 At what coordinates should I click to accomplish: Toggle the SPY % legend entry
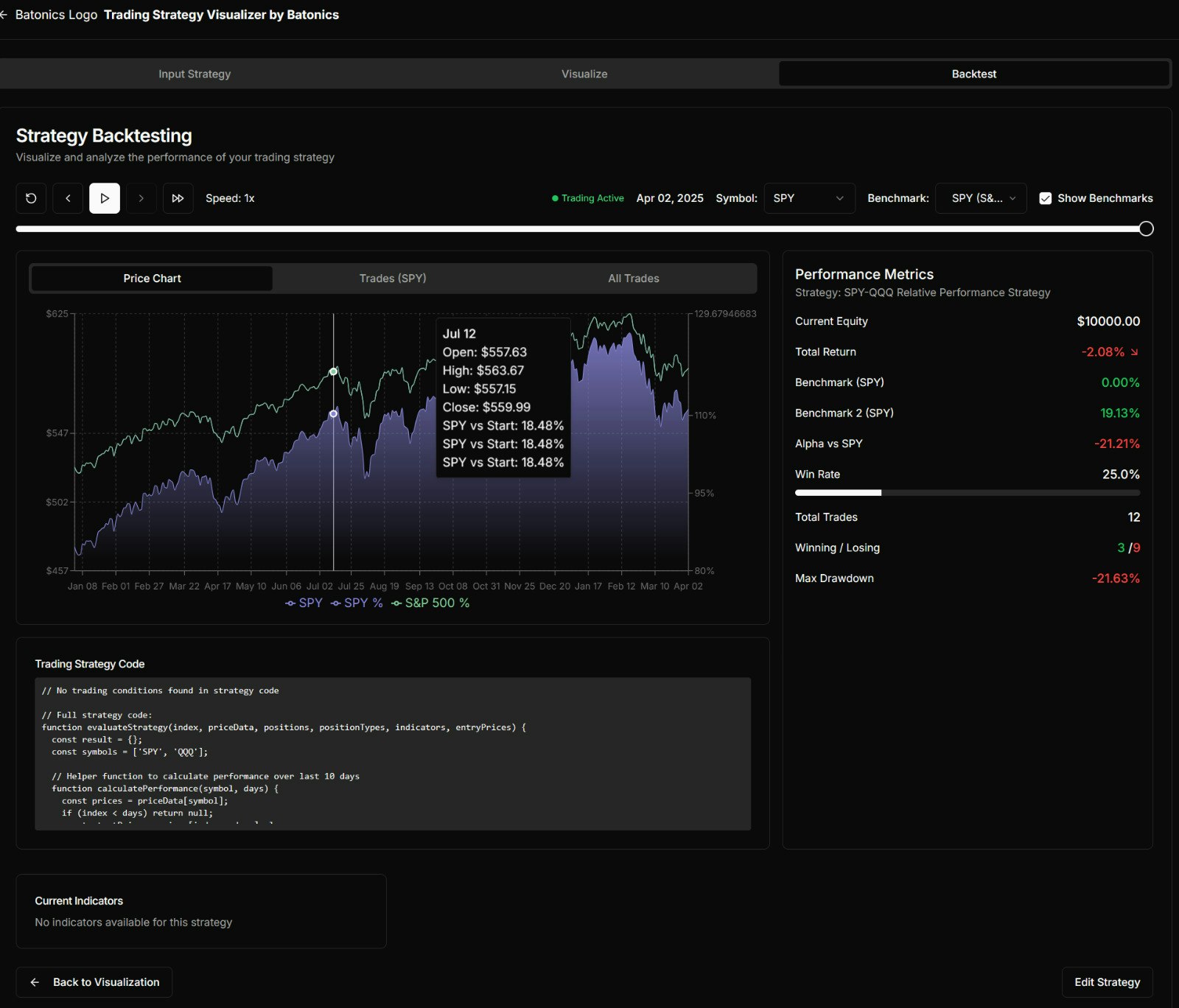pos(357,603)
